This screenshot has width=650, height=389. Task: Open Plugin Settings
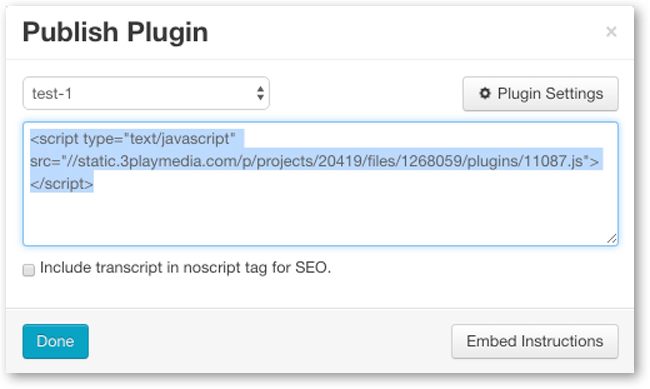(540, 94)
